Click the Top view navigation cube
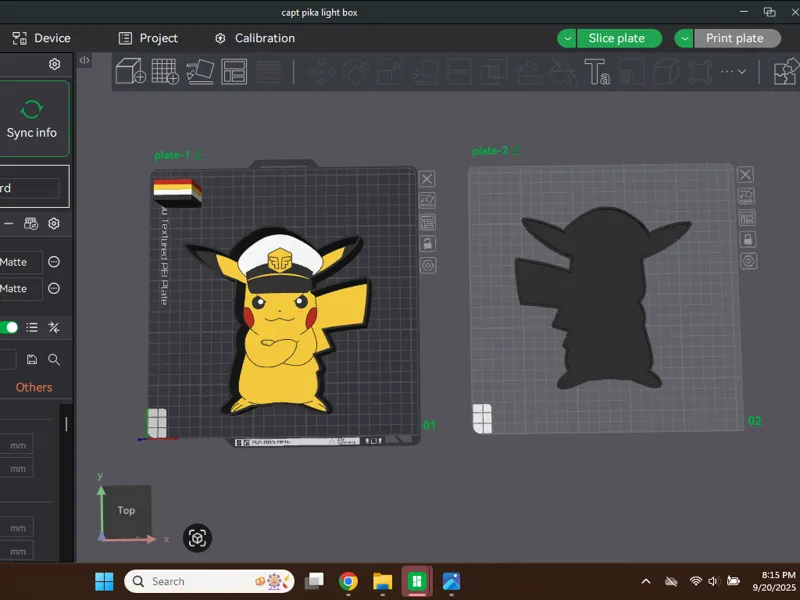 [126, 511]
